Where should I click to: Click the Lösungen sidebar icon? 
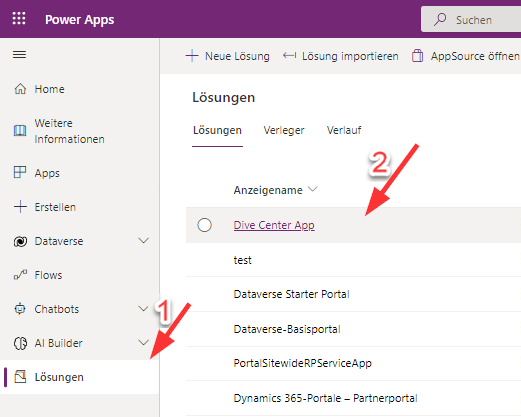click(x=20, y=377)
